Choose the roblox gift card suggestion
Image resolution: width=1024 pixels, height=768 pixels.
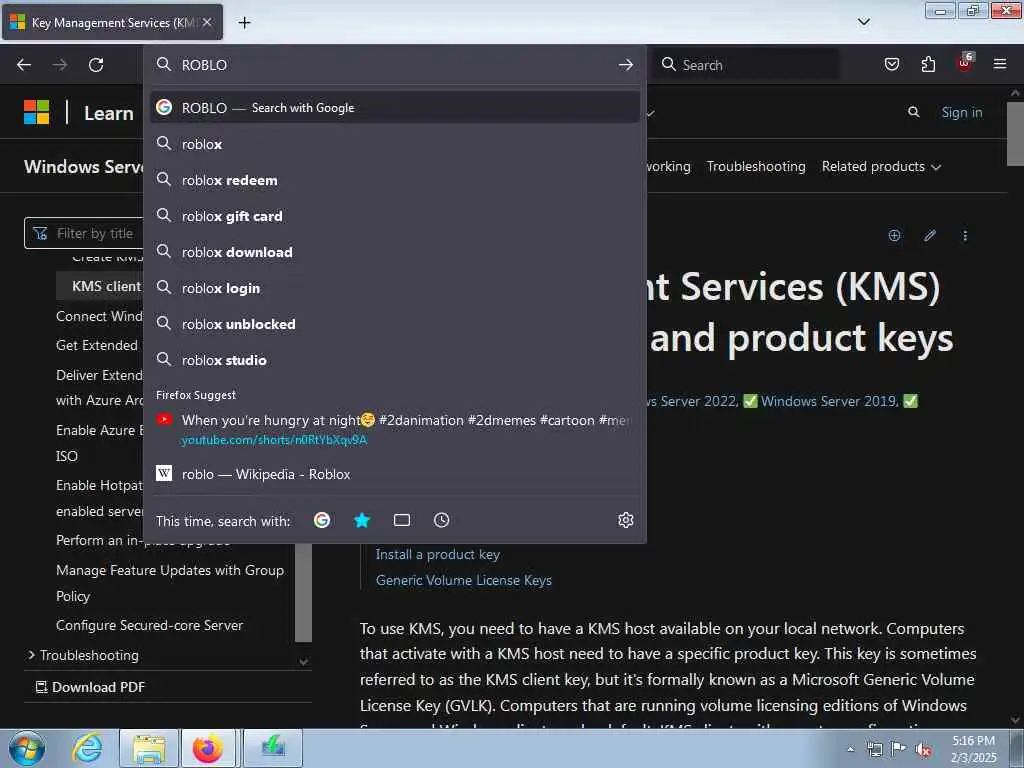pyautogui.click(x=394, y=216)
